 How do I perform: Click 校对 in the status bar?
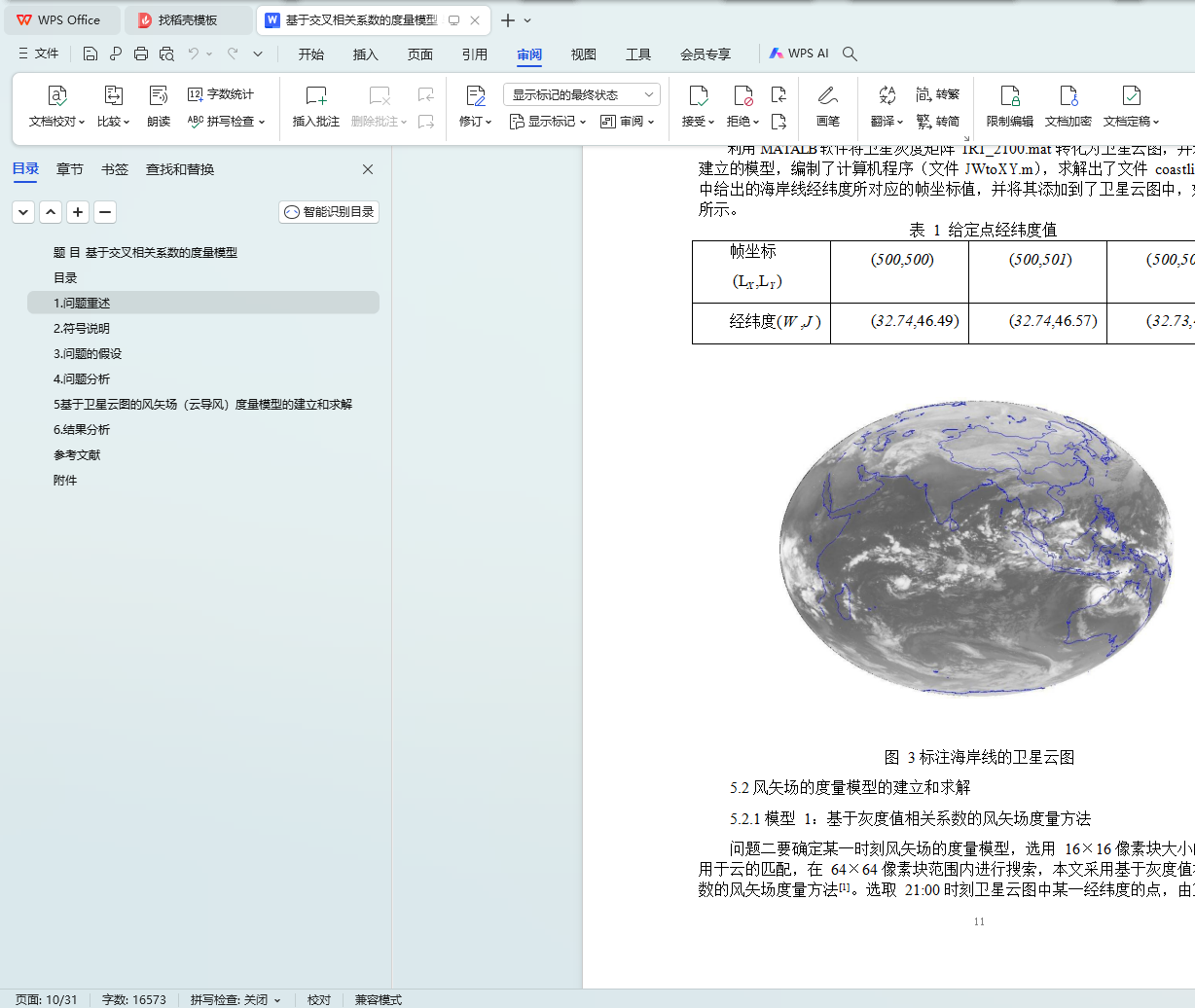[x=319, y=999]
